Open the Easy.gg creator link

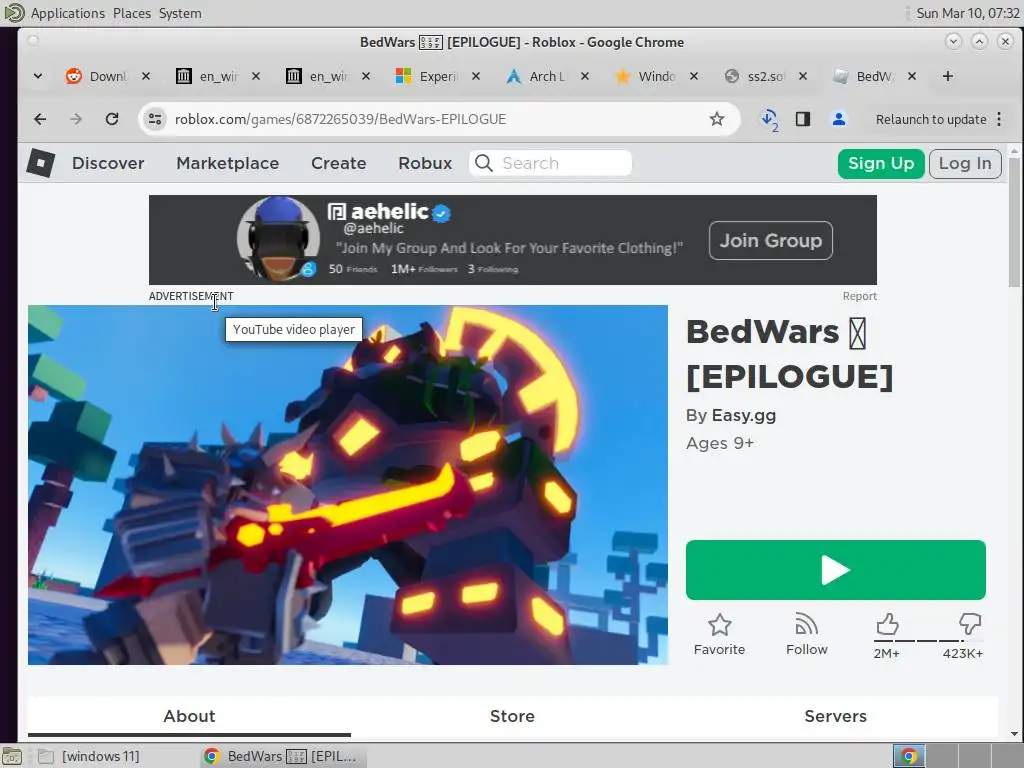click(x=744, y=415)
